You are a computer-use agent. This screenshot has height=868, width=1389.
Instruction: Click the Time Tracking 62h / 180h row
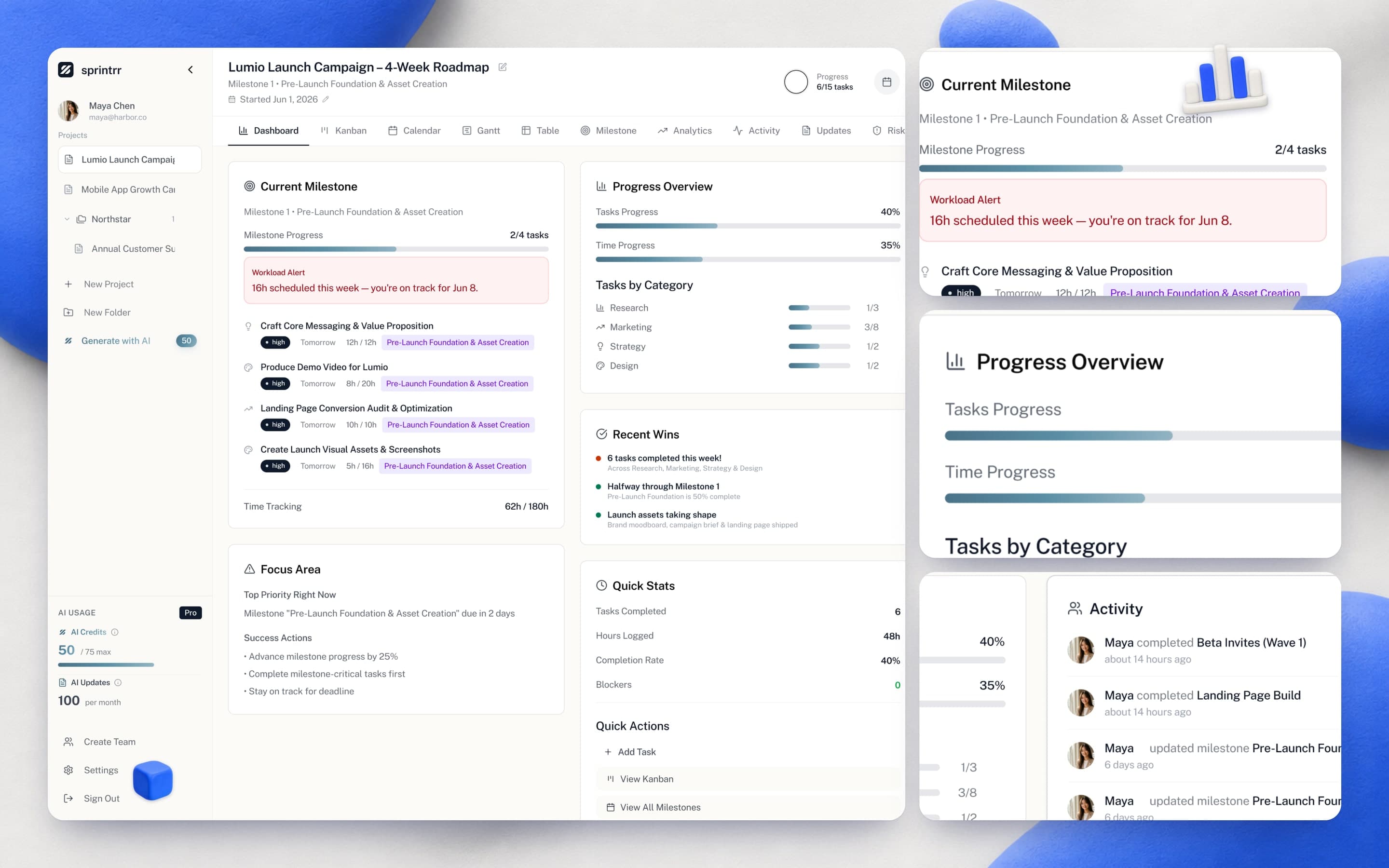click(396, 506)
